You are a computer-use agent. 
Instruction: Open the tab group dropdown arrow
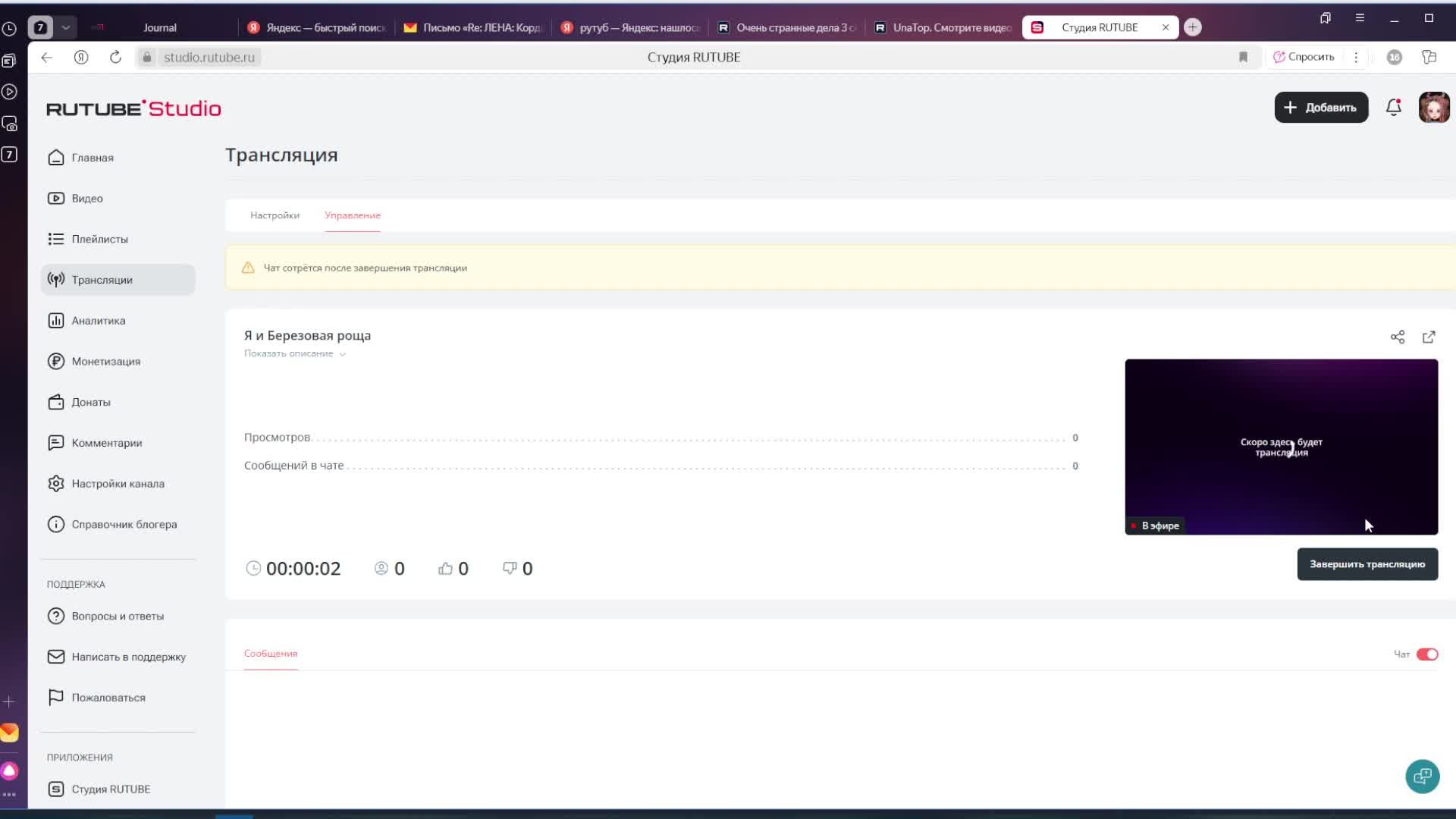66,27
